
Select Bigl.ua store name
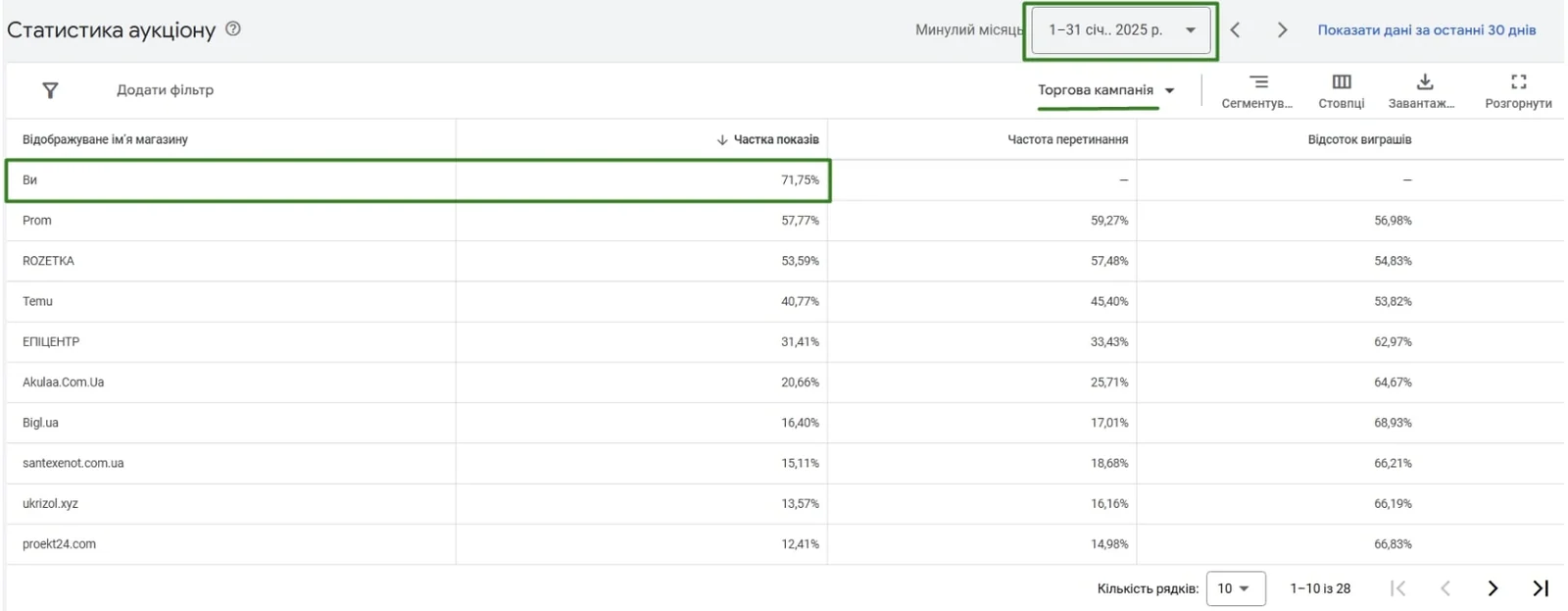coord(40,423)
